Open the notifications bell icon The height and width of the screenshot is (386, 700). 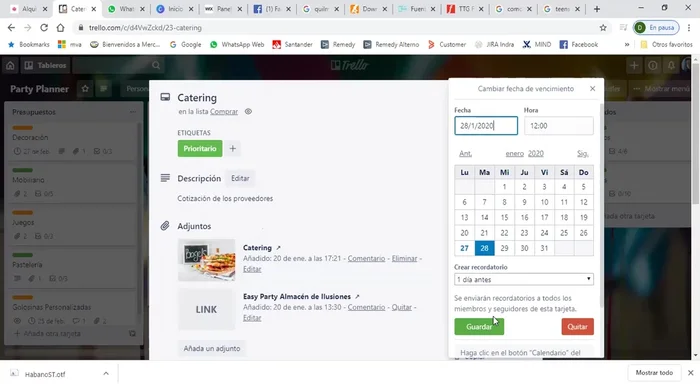[x=671, y=66]
